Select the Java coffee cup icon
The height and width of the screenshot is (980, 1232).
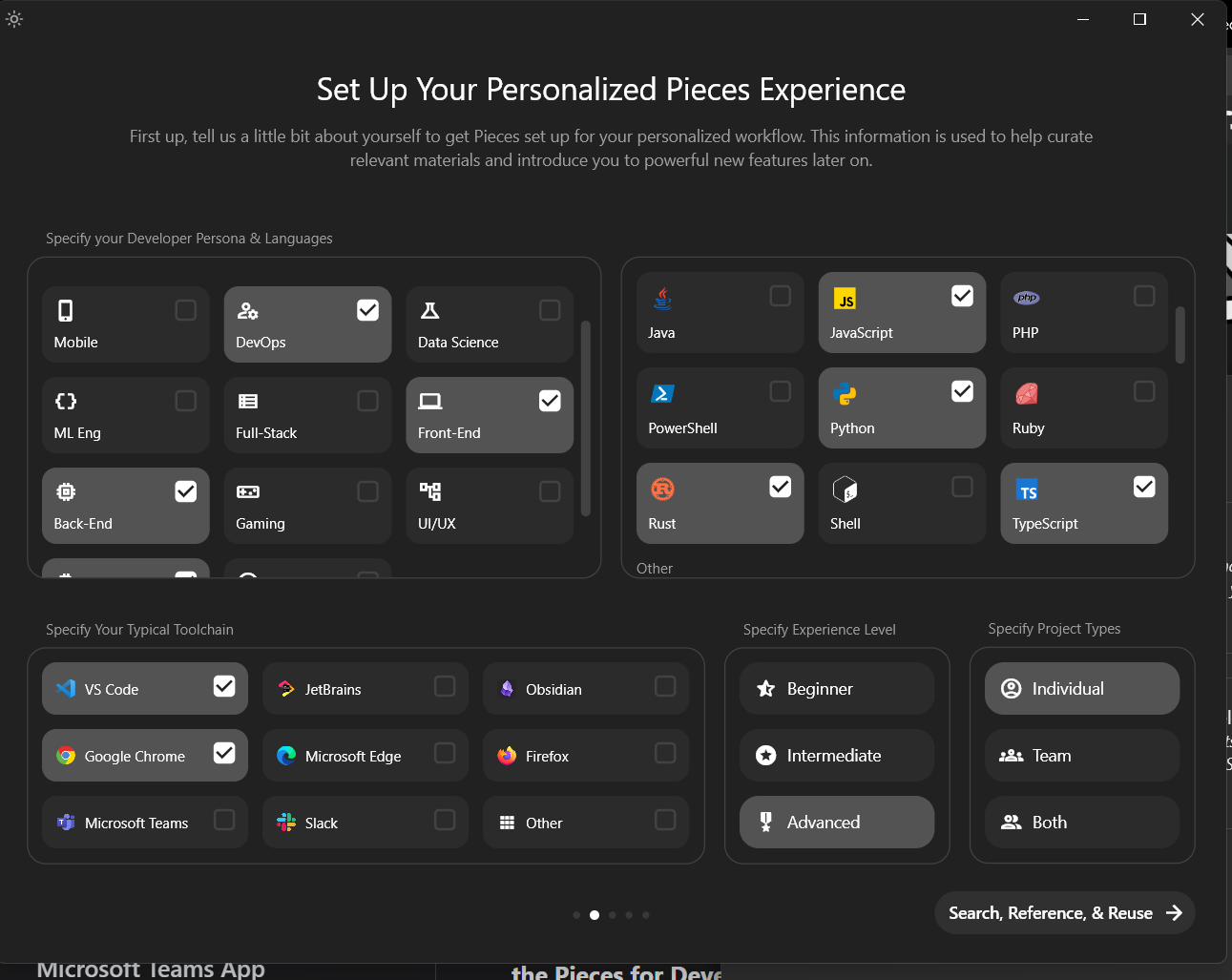[x=662, y=297]
